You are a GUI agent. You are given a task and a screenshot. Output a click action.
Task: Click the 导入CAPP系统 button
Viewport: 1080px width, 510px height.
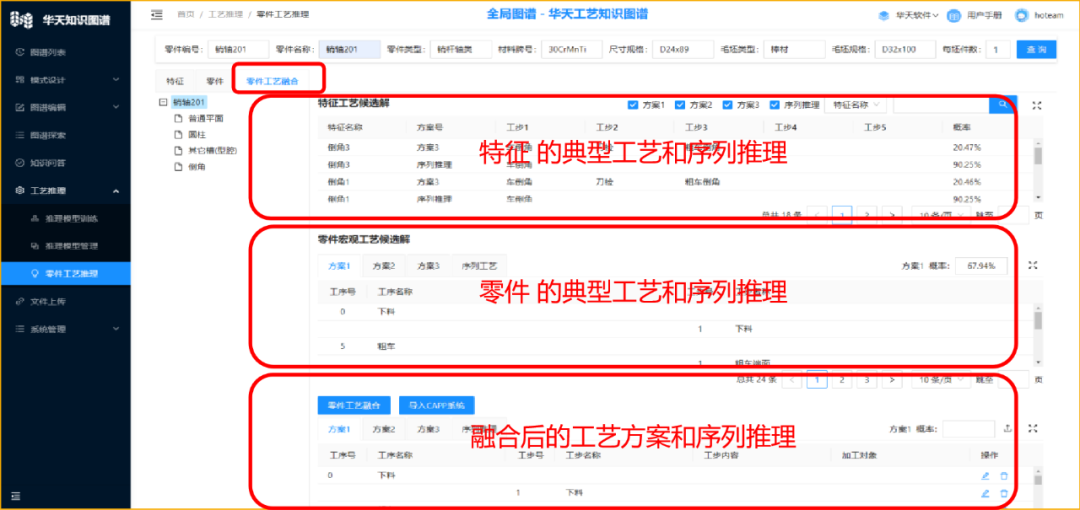click(x=437, y=405)
